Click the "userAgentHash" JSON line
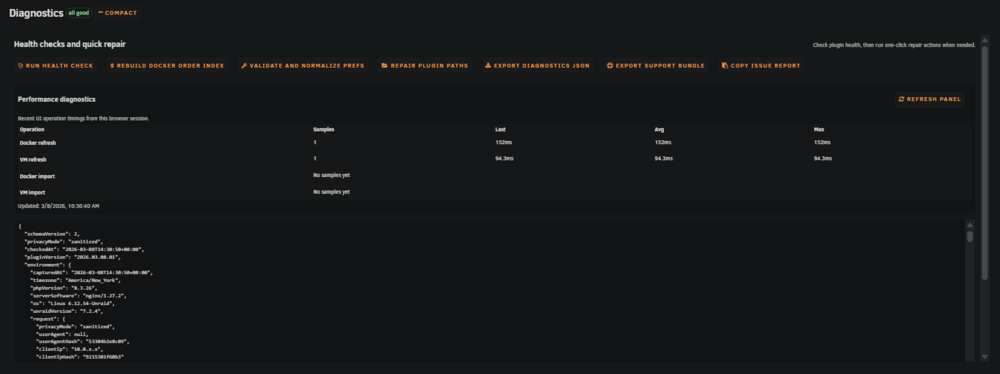This screenshot has height=374, width=1000. tap(82, 341)
